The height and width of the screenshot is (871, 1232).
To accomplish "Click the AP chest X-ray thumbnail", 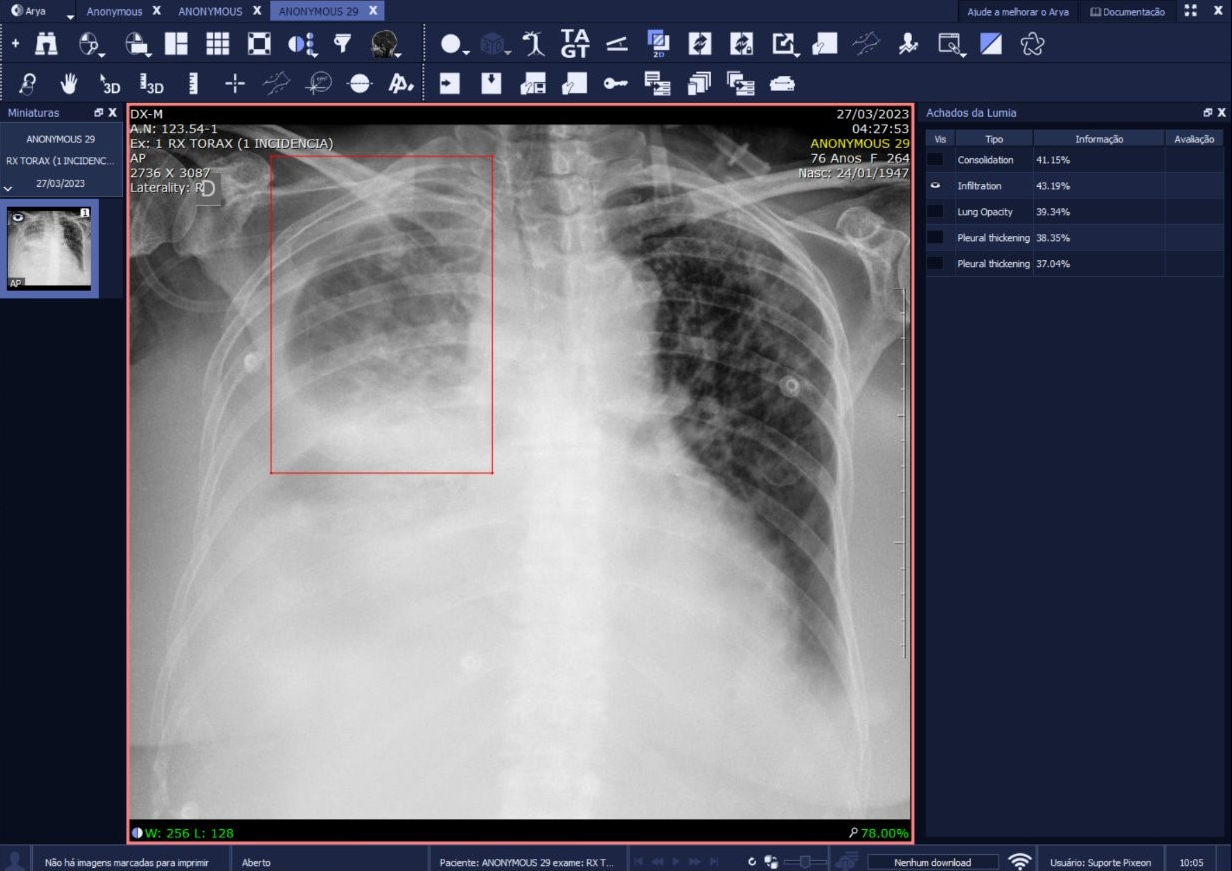I will [49, 248].
